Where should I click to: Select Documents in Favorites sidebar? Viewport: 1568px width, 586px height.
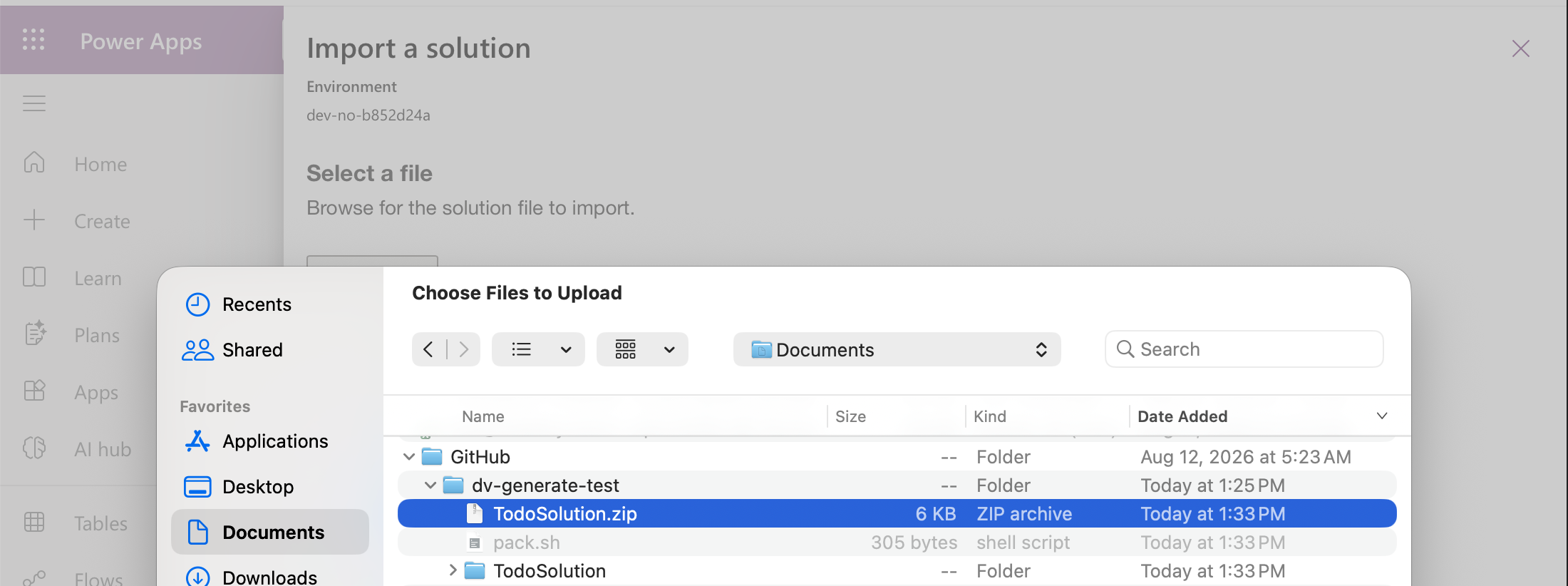270,532
